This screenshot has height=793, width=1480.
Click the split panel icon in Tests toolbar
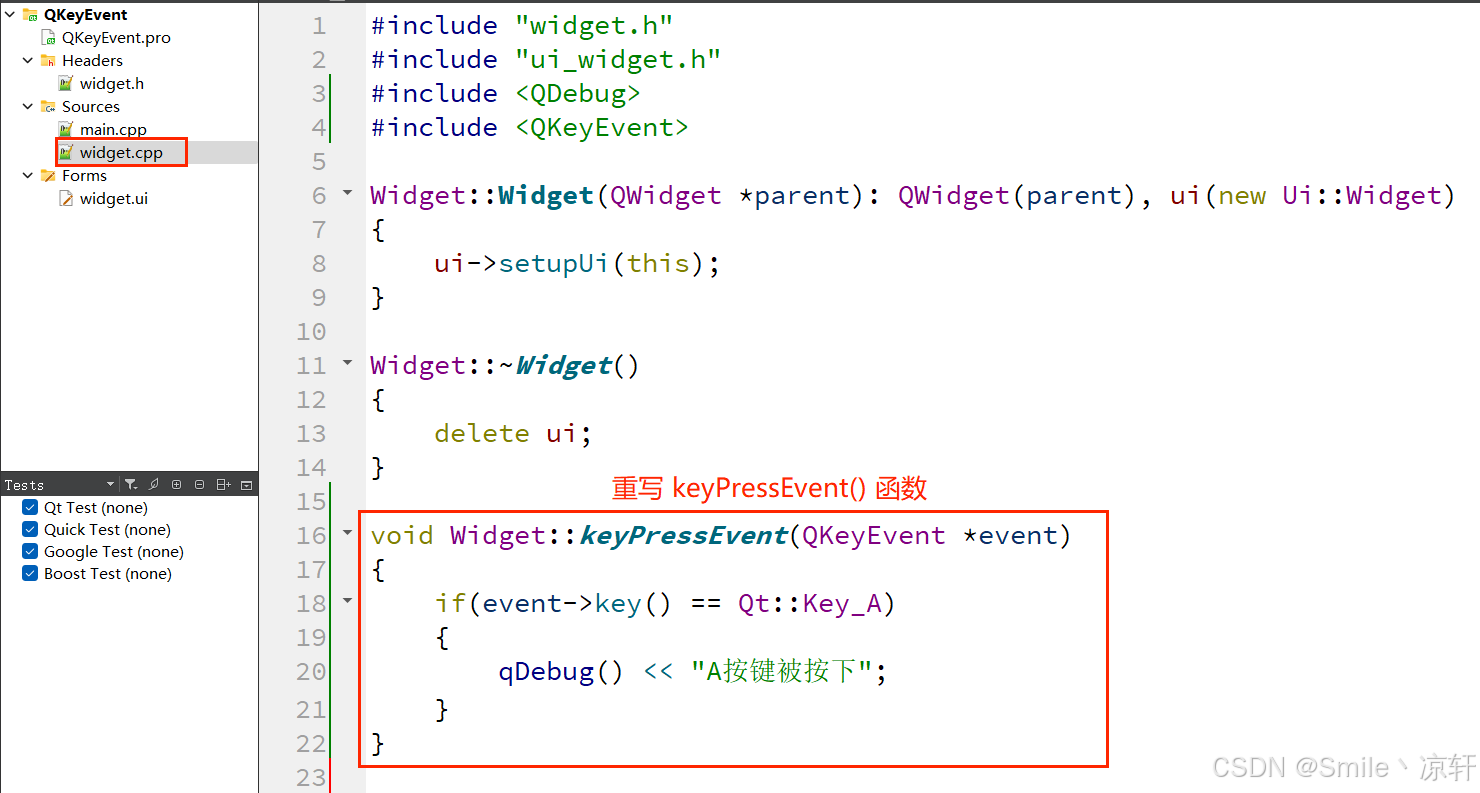pos(223,485)
